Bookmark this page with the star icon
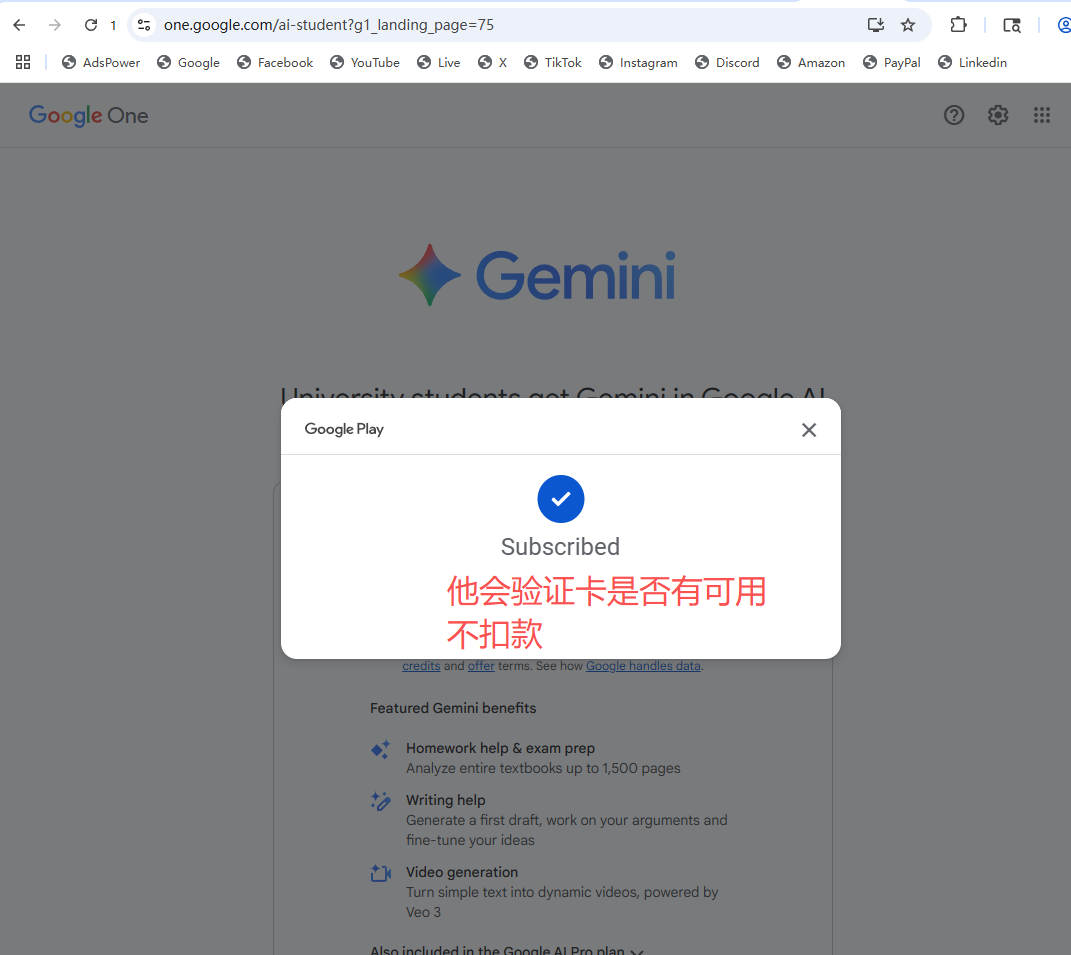The image size is (1071, 955). click(908, 25)
